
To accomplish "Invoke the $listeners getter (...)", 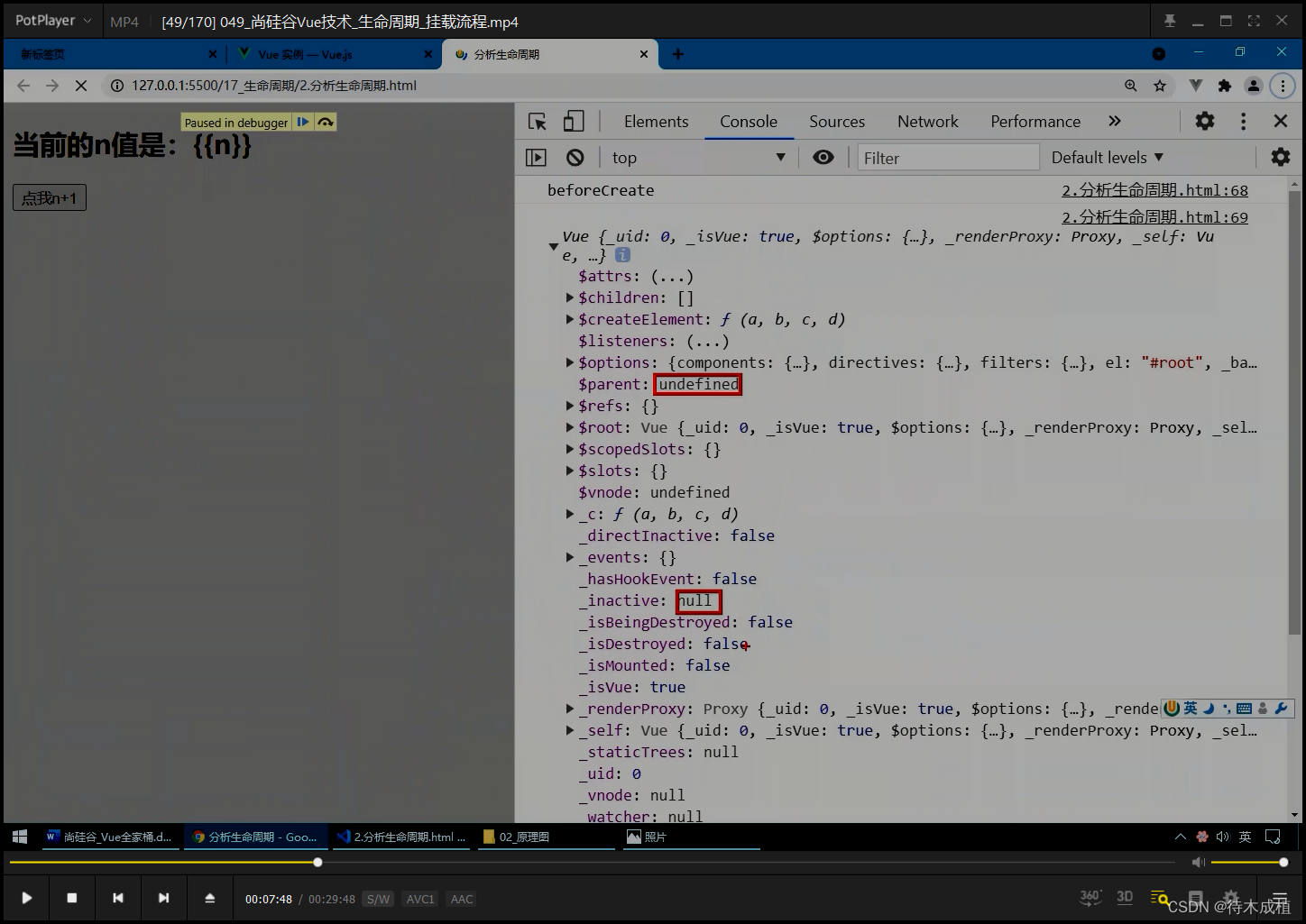I will tap(708, 341).
